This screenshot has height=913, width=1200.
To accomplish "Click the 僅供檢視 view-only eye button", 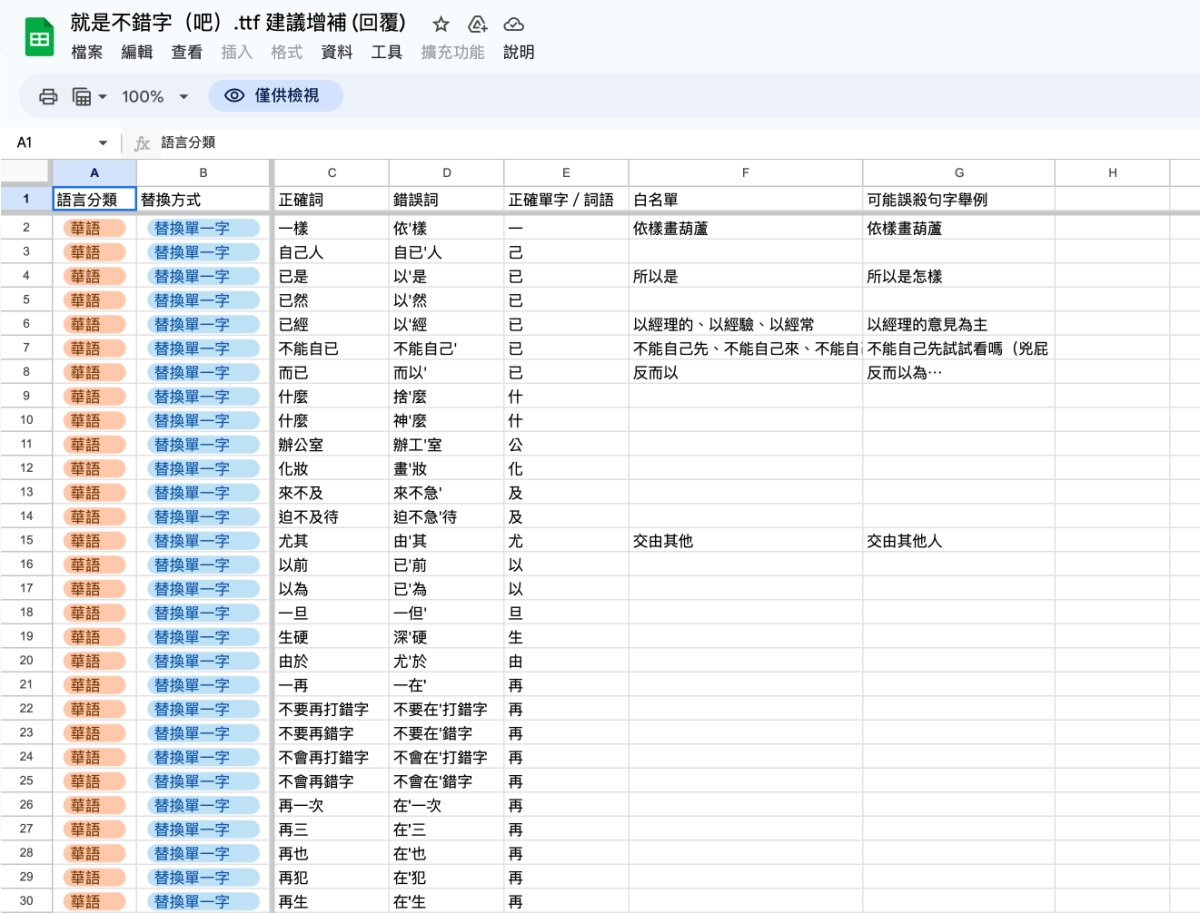I will point(275,96).
